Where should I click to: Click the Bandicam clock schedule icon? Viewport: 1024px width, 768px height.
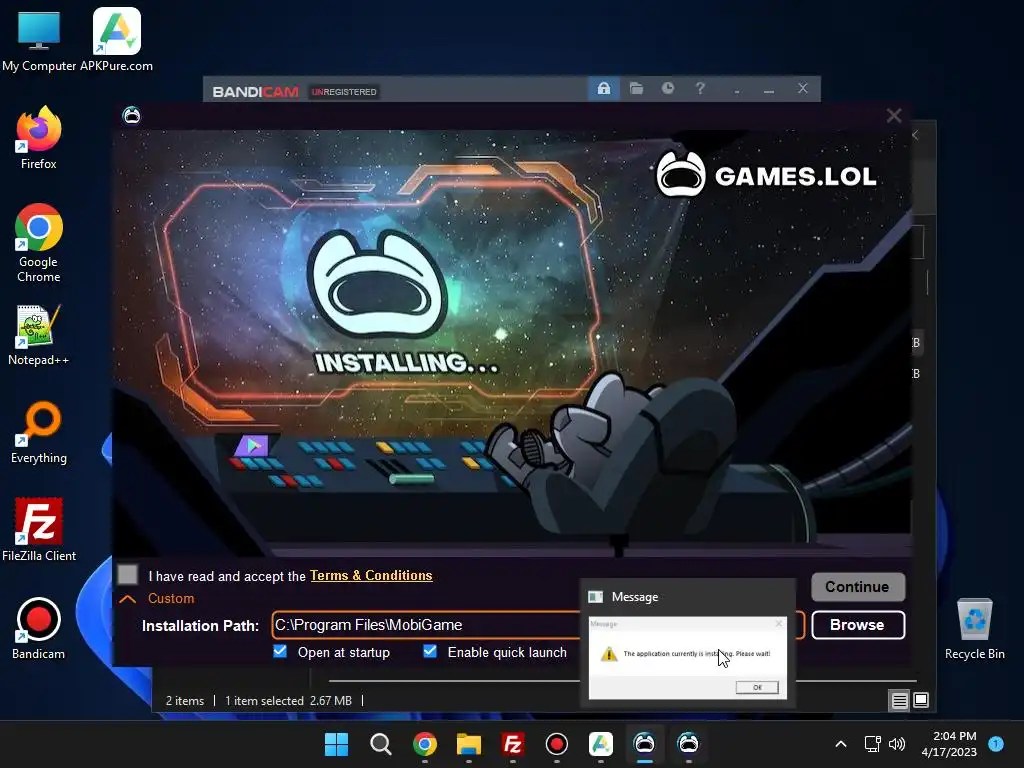667,88
